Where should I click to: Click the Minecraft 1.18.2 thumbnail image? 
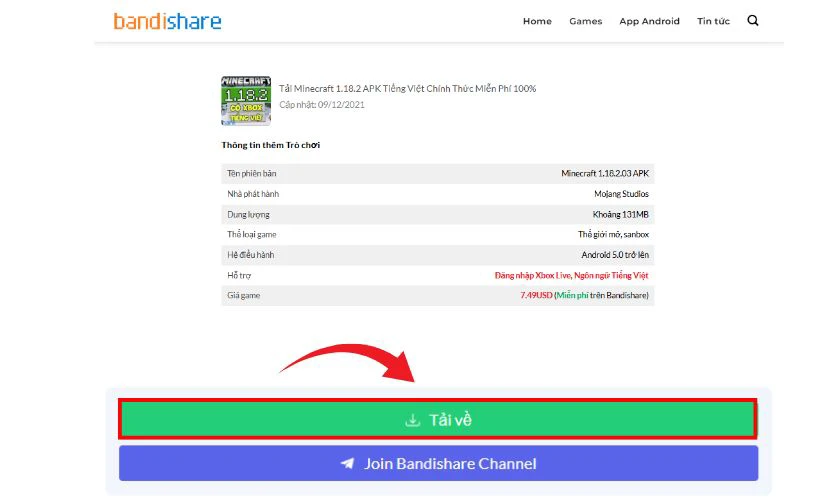point(246,101)
